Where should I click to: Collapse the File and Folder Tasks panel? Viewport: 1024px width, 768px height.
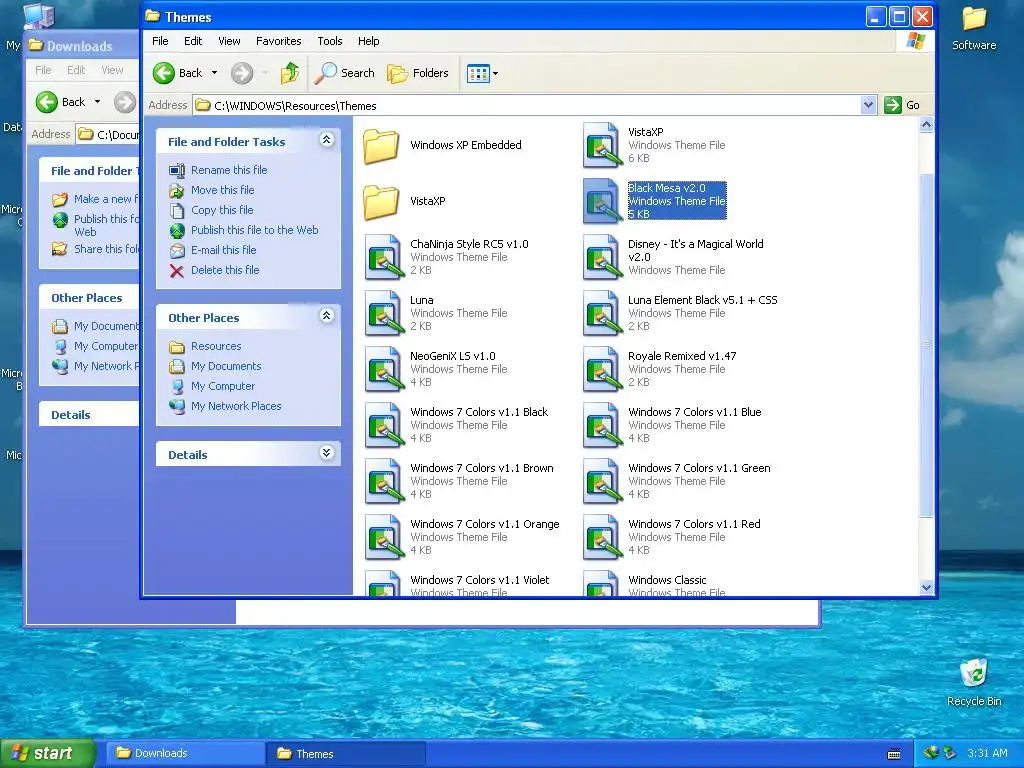(x=327, y=140)
